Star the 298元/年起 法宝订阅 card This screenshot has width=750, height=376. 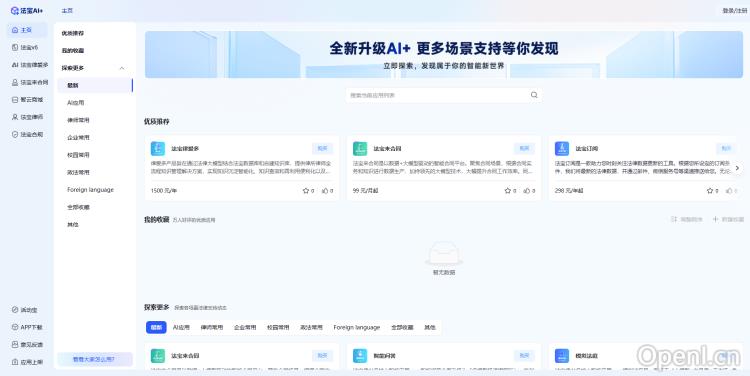coord(710,190)
